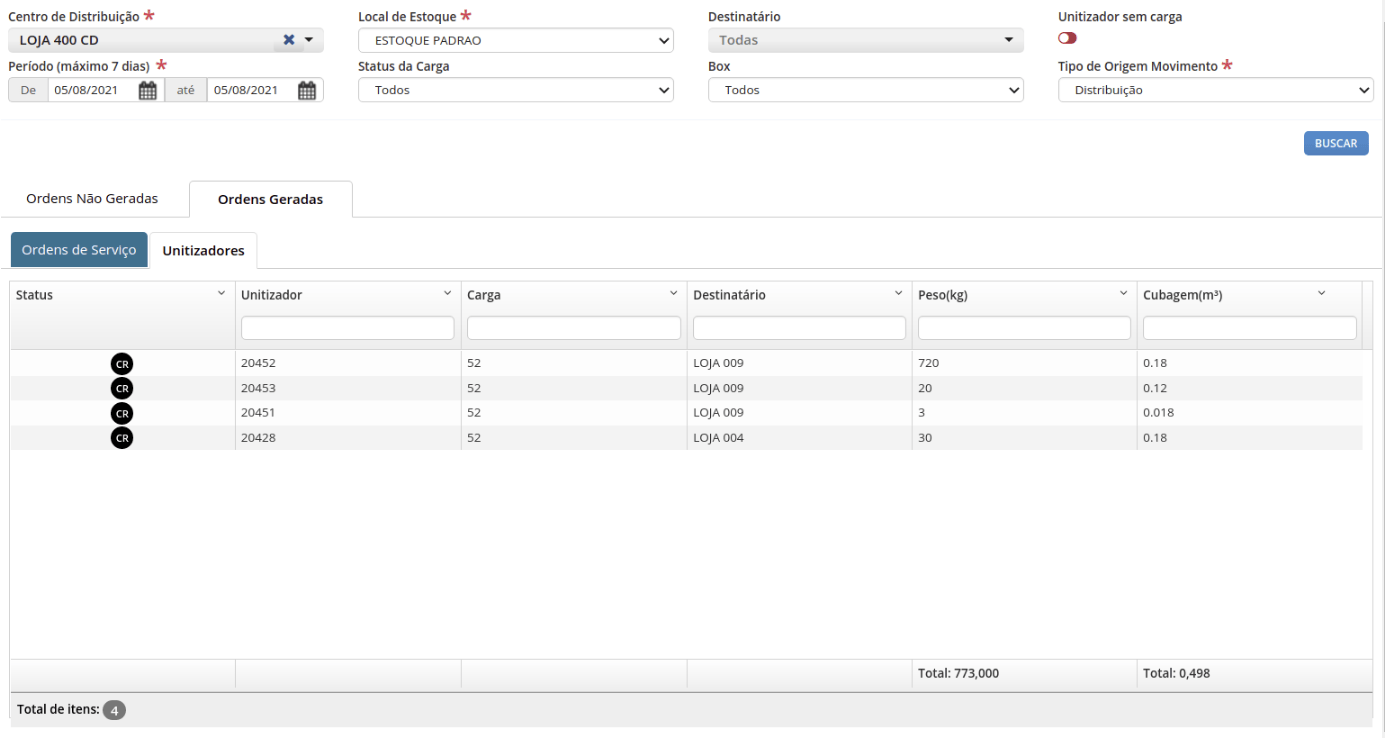Open the Centro de Distribuição dropdown arrow
Viewport: 1385px width, 738px height.
click(309, 40)
